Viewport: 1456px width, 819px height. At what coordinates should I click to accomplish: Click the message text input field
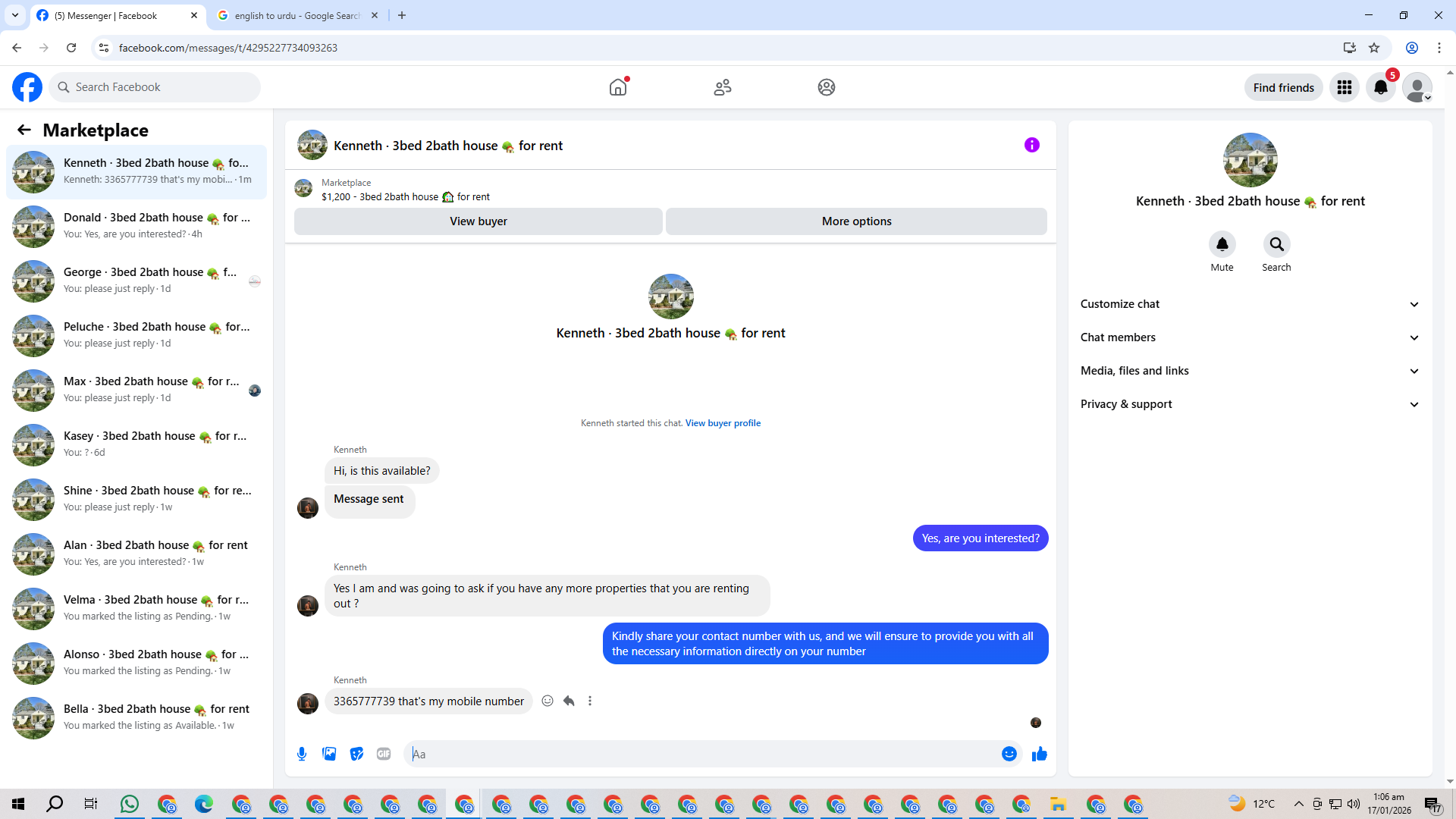pos(701,754)
